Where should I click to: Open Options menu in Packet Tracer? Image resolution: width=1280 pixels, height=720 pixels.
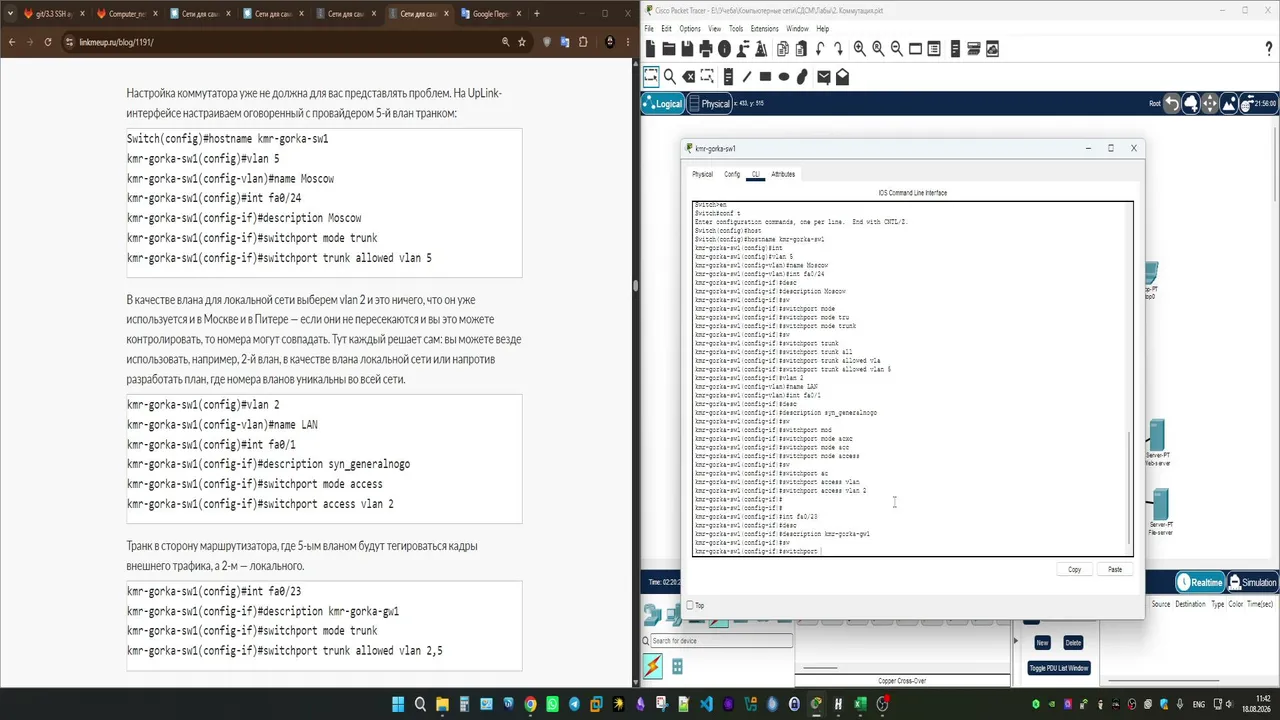point(690,29)
